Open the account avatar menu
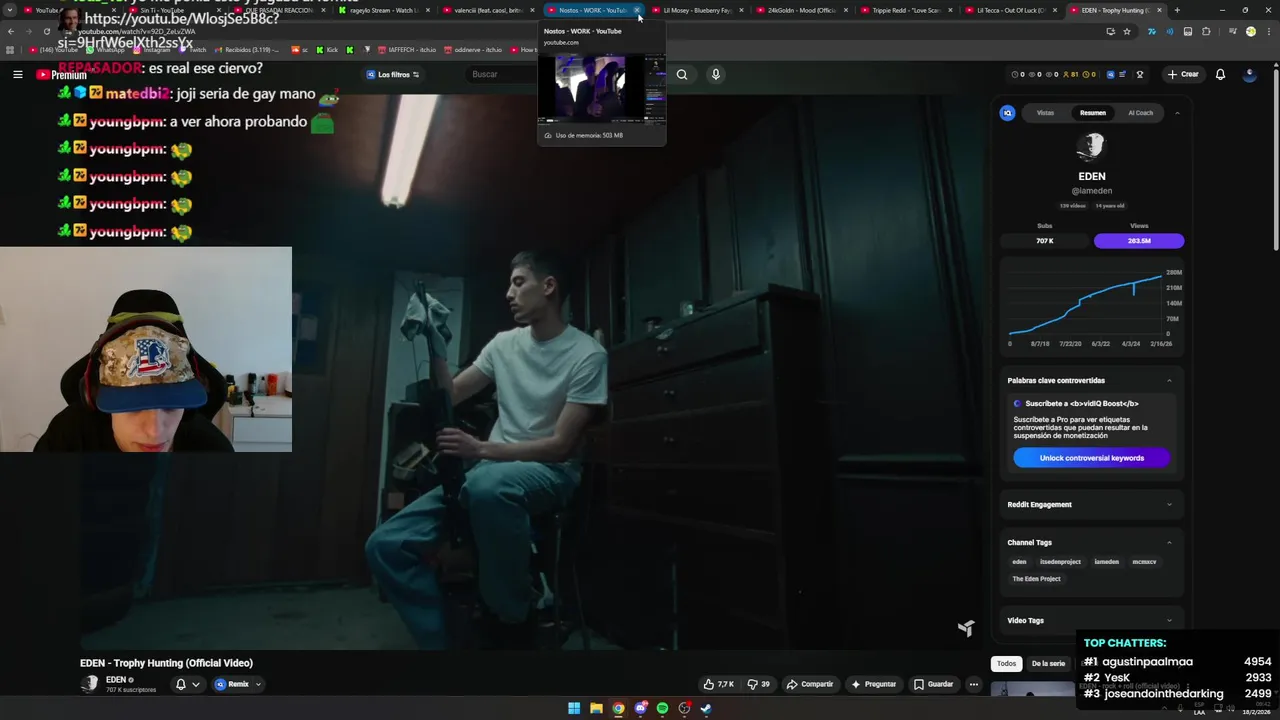The height and width of the screenshot is (720, 1280). (1249, 74)
